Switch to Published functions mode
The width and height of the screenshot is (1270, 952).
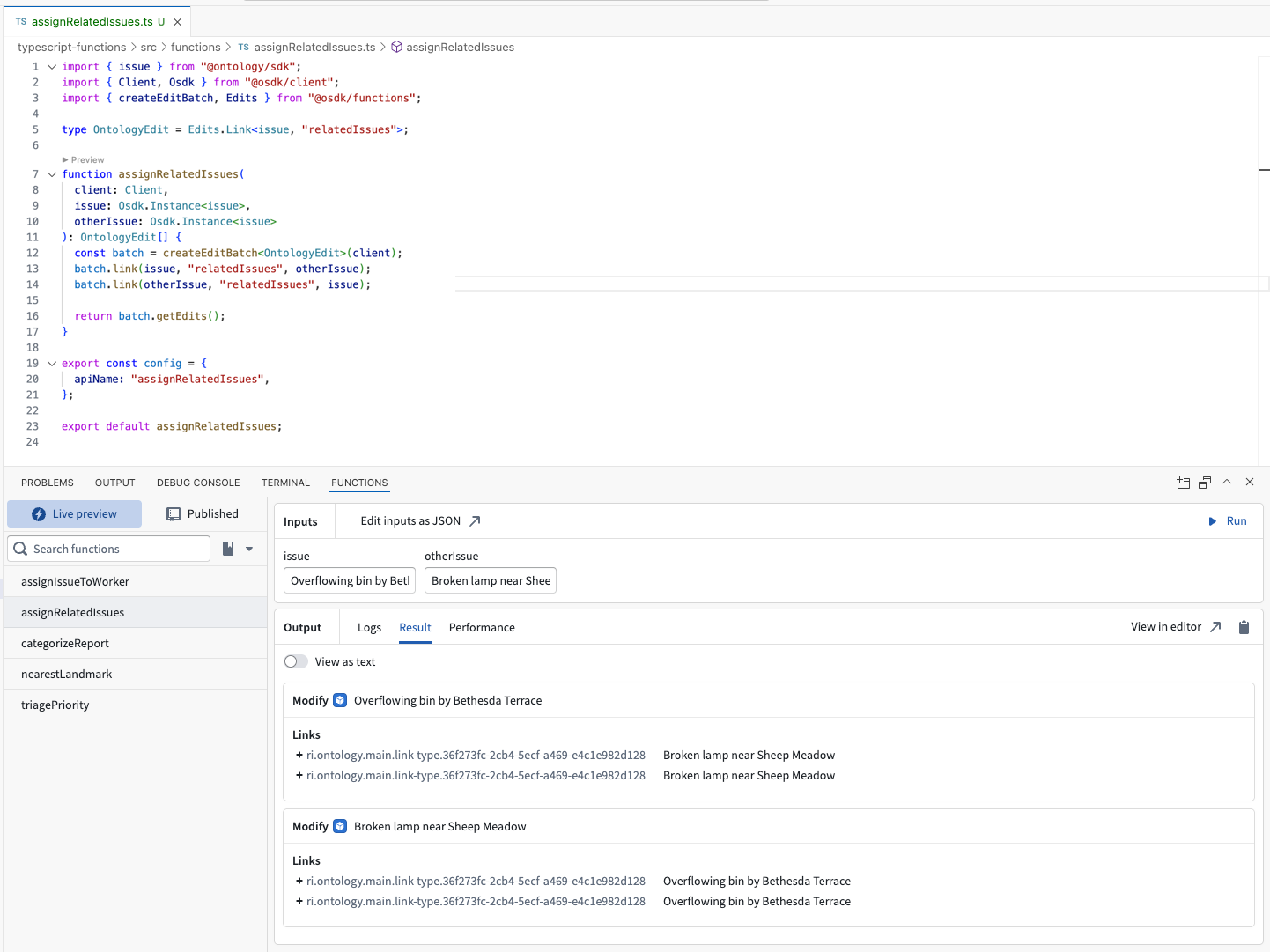click(203, 514)
